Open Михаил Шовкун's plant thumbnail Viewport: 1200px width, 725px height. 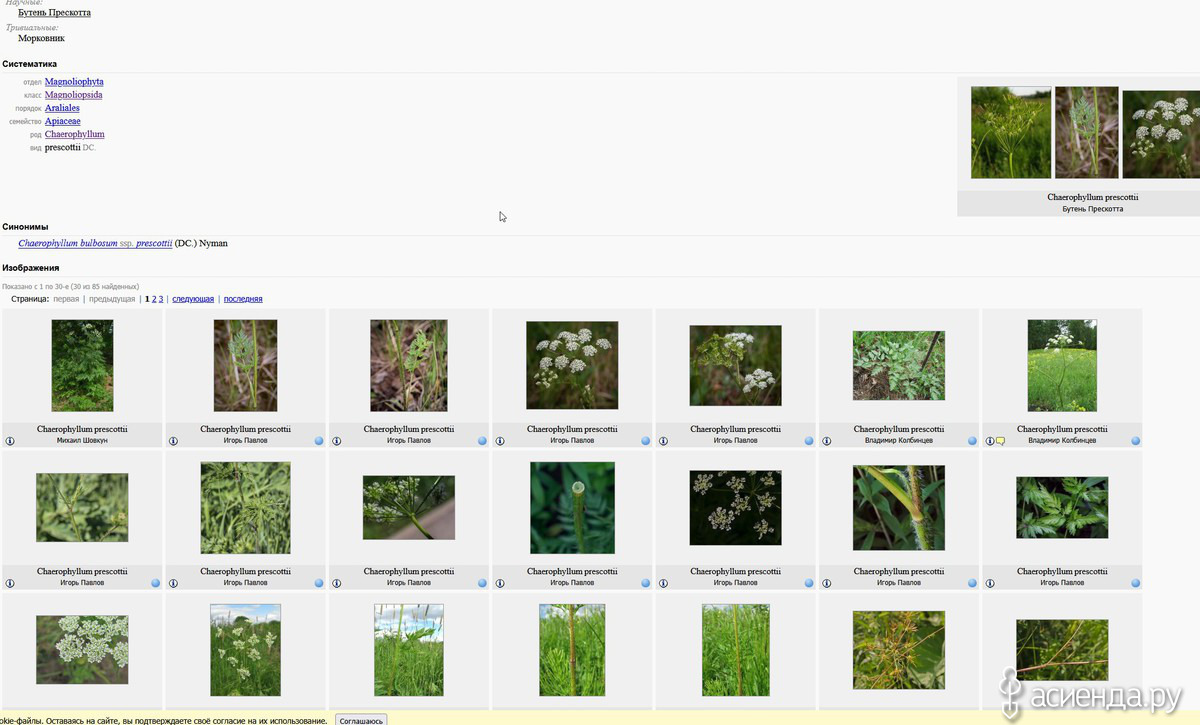(82, 365)
